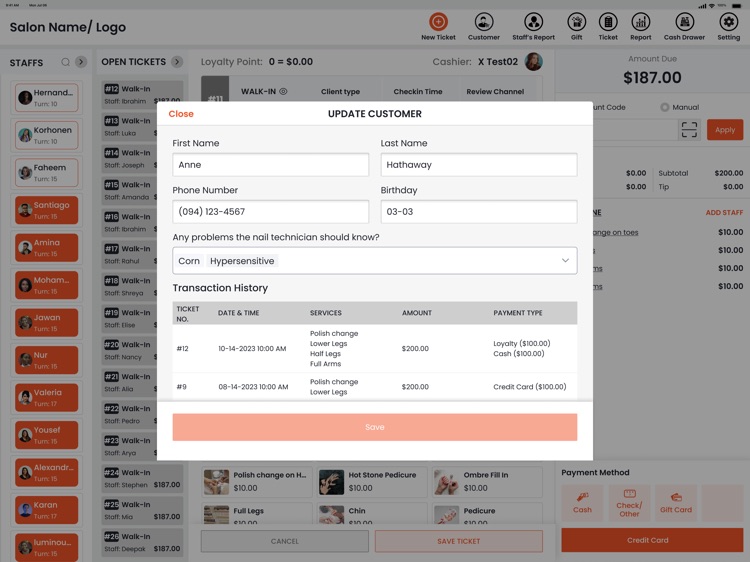Click transaction row ticket #9
The width and height of the screenshot is (750, 562).
pyautogui.click(x=375, y=386)
